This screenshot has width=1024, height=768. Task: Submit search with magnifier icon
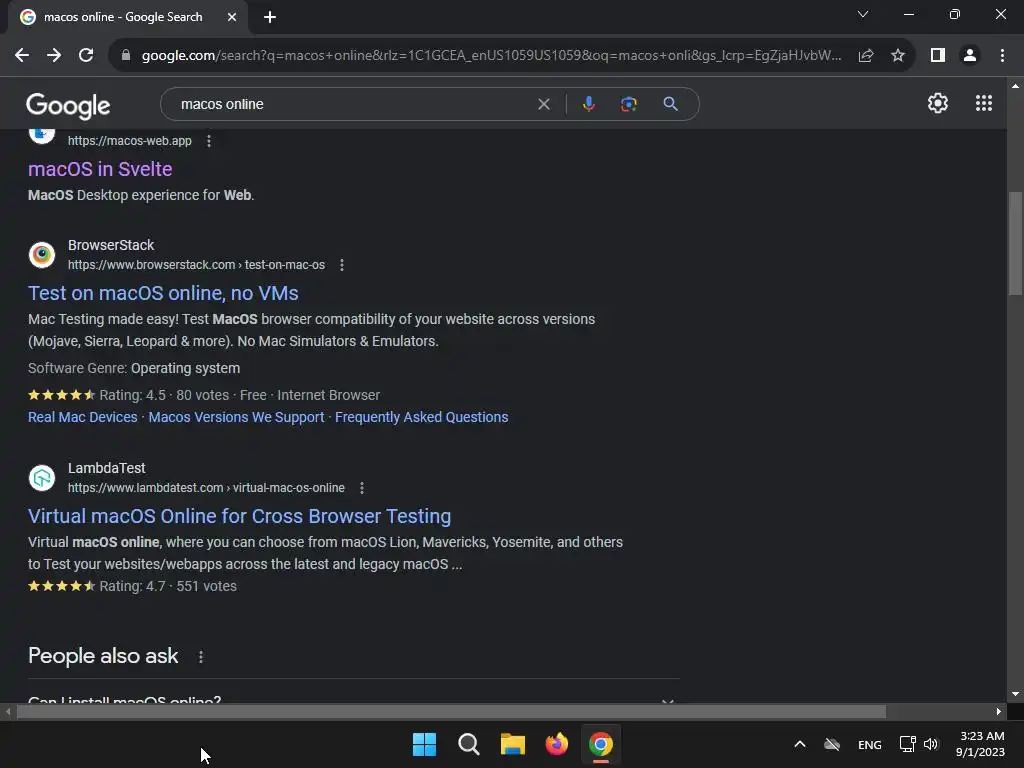click(670, 104)
